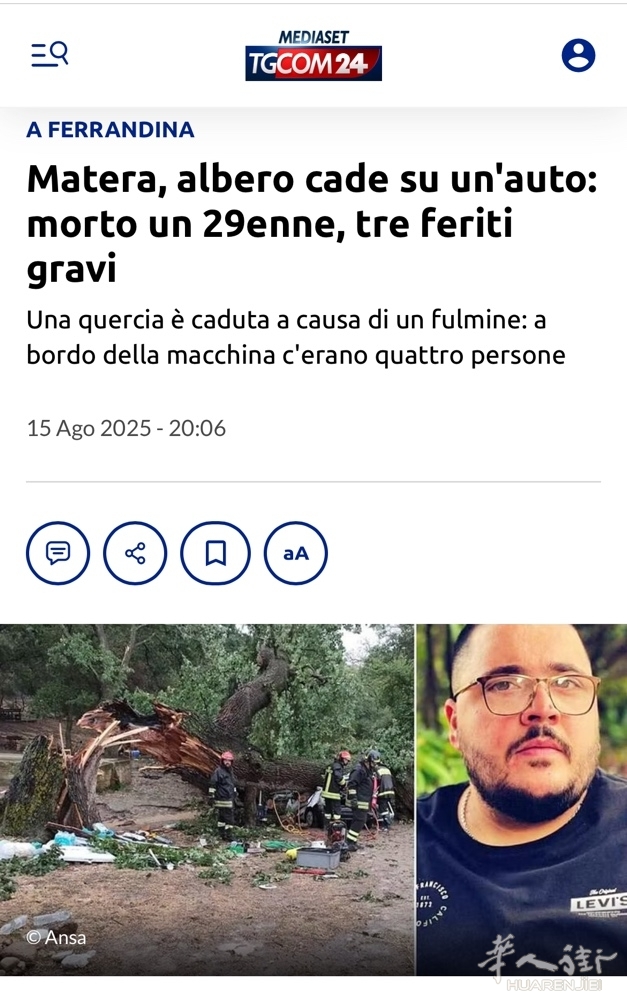This screenshot has height=1000, width=627.
Task: Open the user account profile icon
Action: pyautogui.click(x=578, y=55)
